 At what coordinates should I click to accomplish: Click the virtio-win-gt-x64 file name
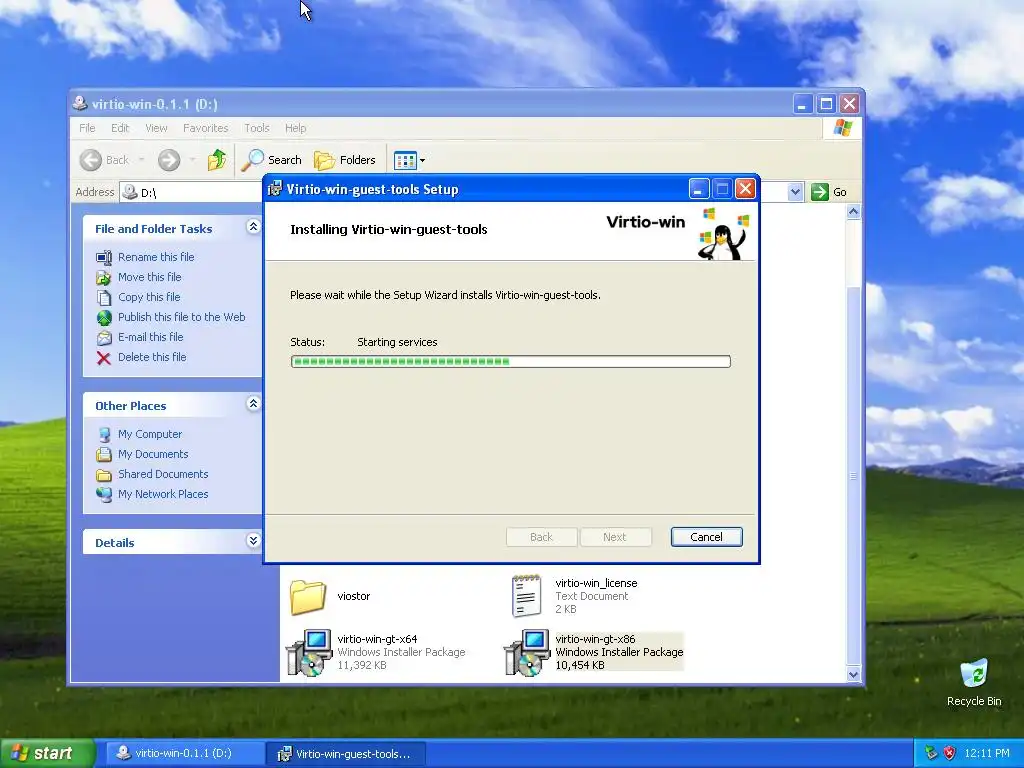(377, 639)
